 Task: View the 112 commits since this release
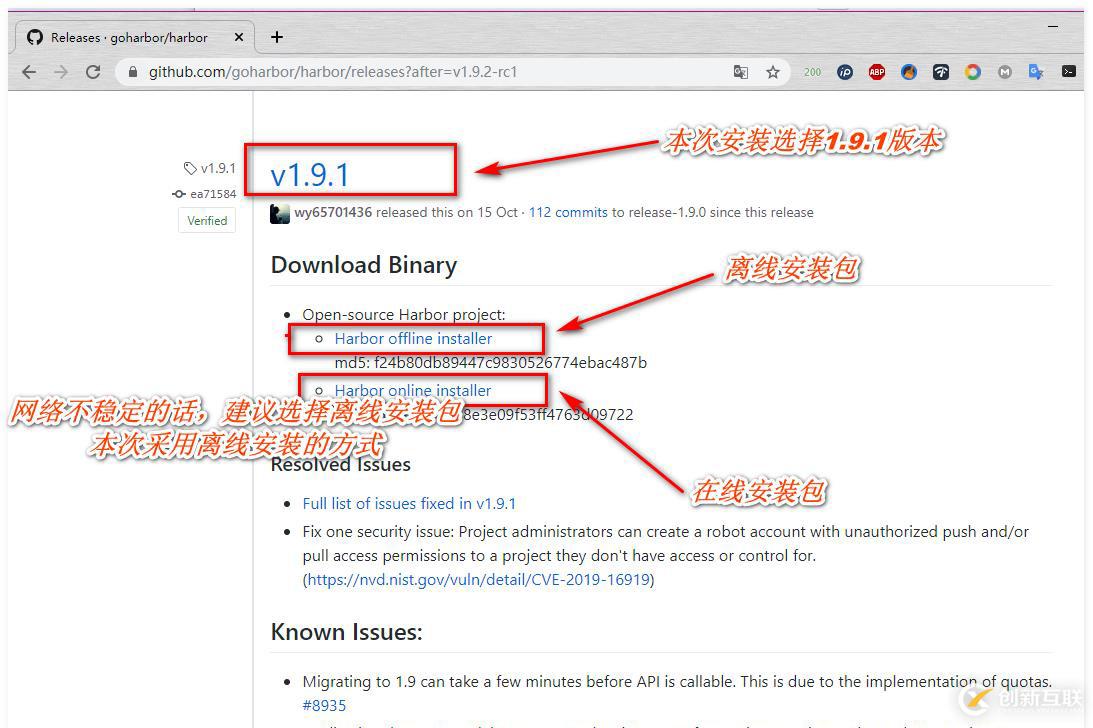(x=568, y=212)
